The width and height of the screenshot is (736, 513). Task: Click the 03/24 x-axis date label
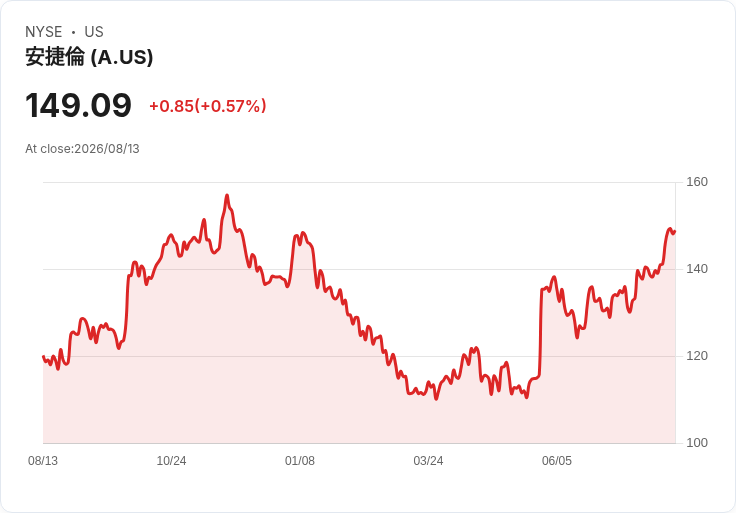point(428,461)
